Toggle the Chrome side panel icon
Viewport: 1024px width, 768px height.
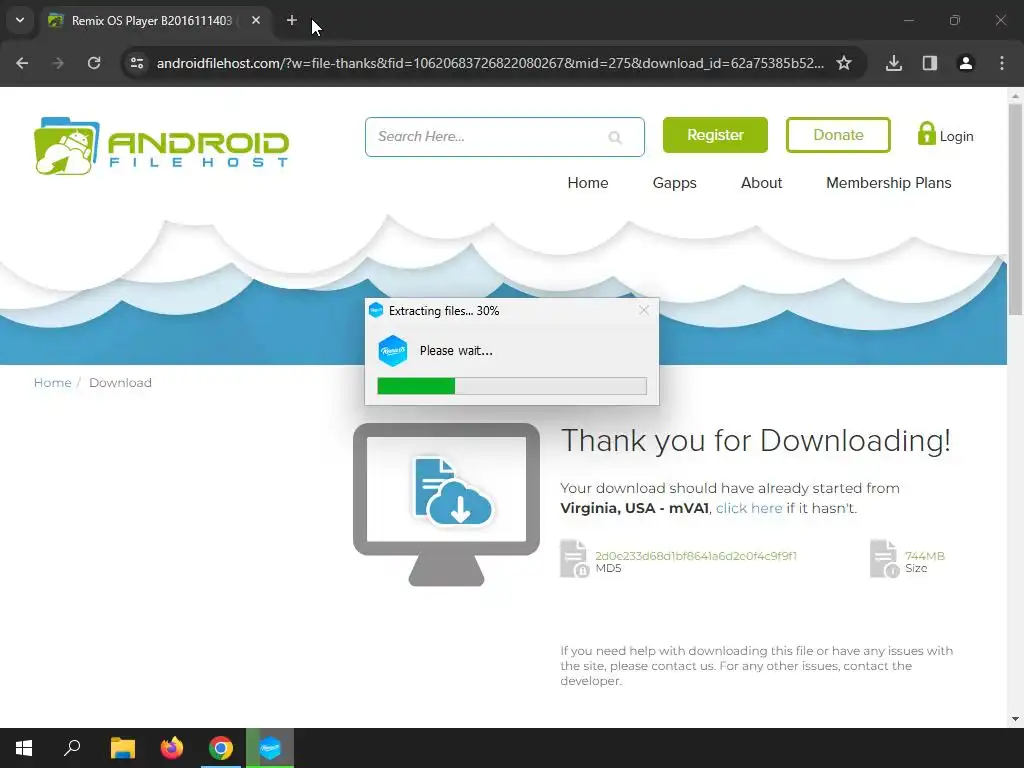coord(930,63)
